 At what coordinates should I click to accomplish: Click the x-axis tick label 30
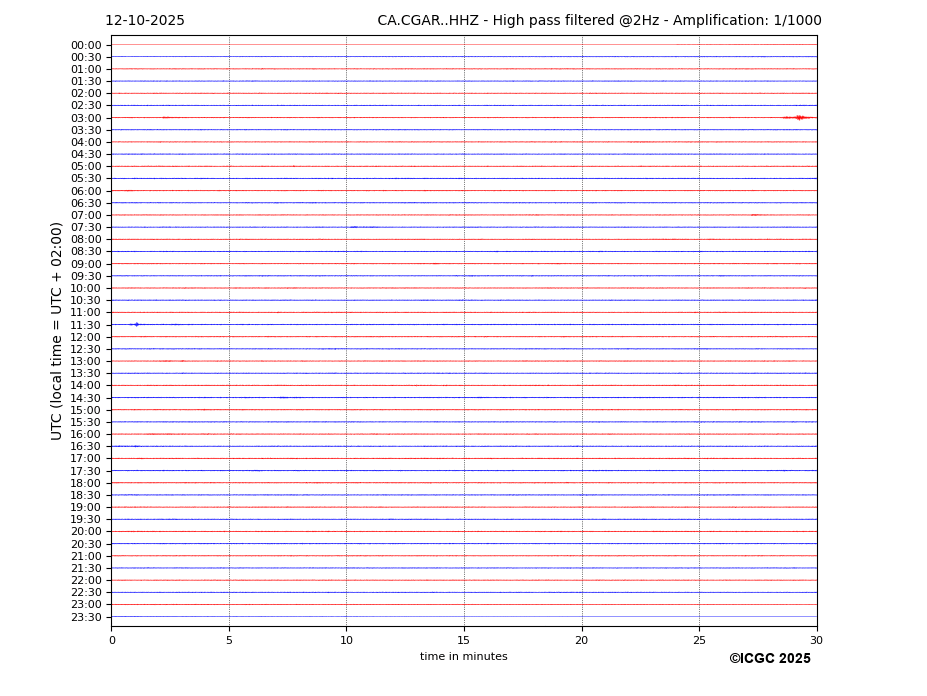816,640
